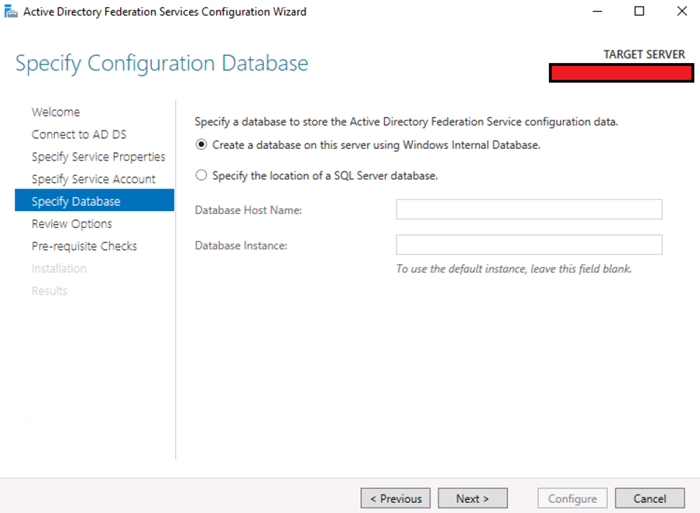Viewport: 700px width, 513px height.
Task: Click the Installation step label
Action: 59,268
